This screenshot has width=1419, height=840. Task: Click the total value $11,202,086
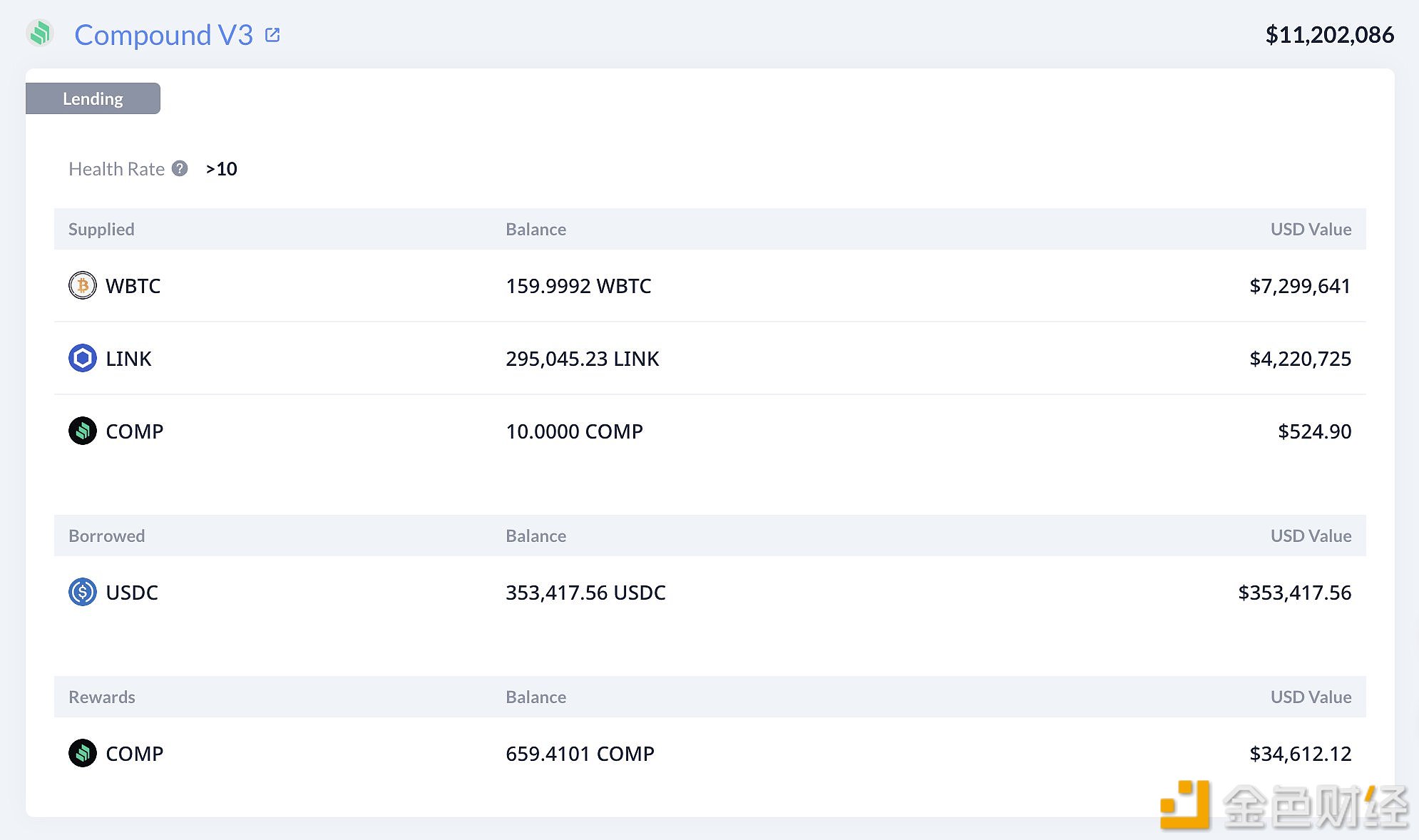click(x=1329, y=34)
